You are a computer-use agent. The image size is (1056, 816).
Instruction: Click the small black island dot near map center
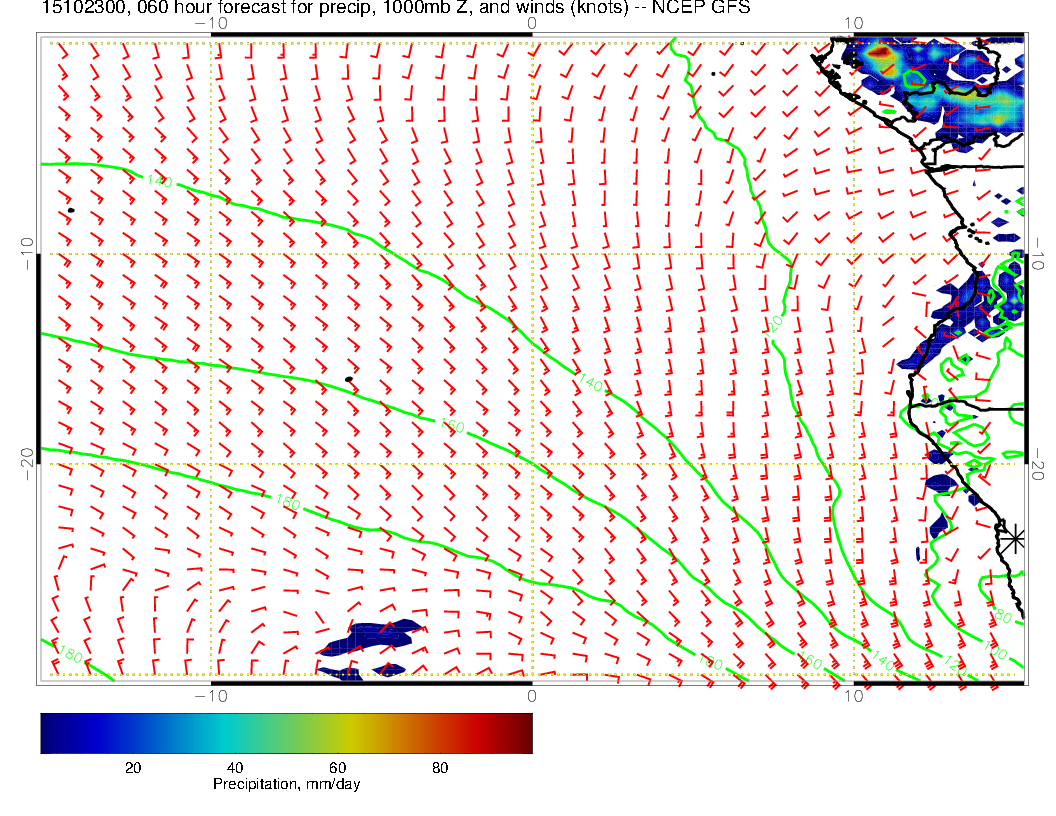348,379
